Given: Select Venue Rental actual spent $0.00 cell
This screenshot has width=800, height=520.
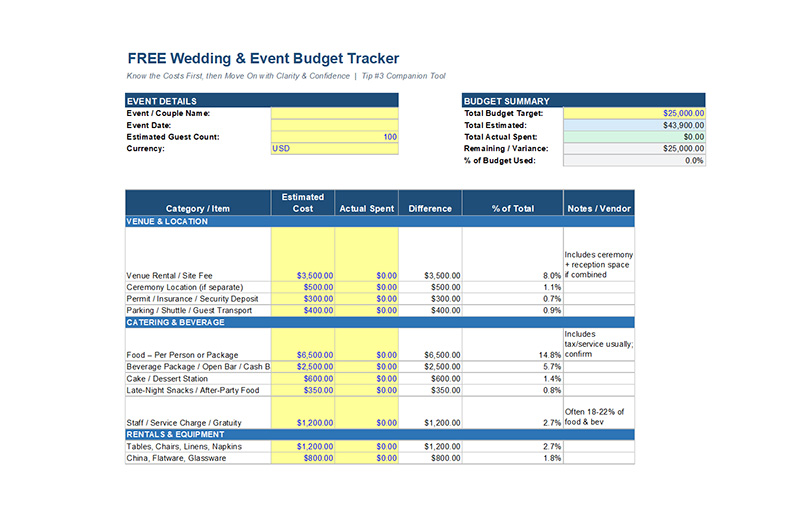Looking at the screenshot, I should [x=367, y=254].
